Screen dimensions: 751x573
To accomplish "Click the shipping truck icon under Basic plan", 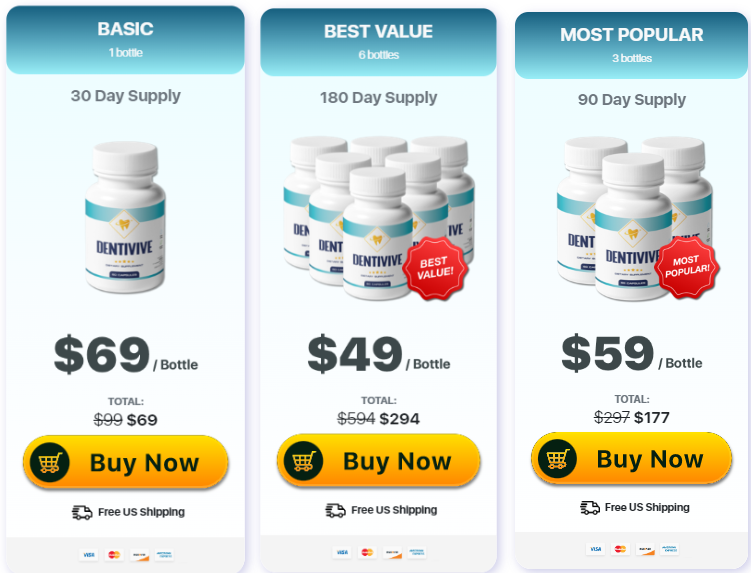I will tap(82, 512).
